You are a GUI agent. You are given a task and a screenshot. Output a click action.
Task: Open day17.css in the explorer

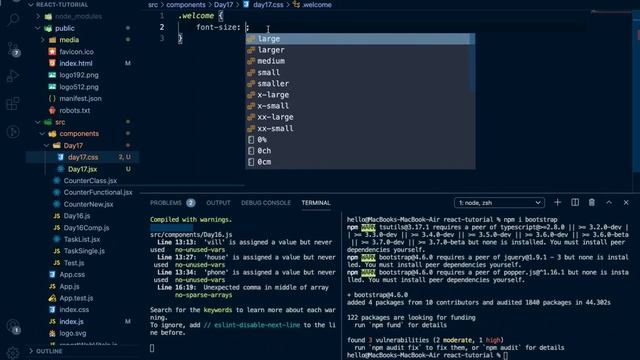click(x=83, y=157)
